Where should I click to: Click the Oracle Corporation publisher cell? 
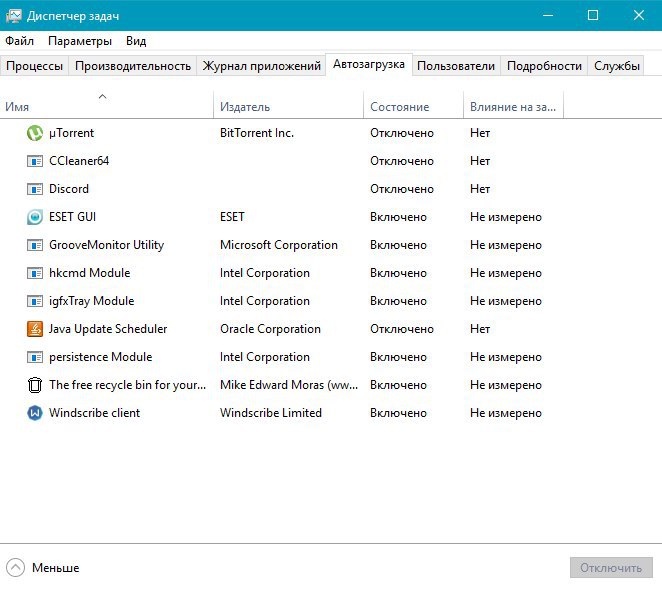click(270, 329)
